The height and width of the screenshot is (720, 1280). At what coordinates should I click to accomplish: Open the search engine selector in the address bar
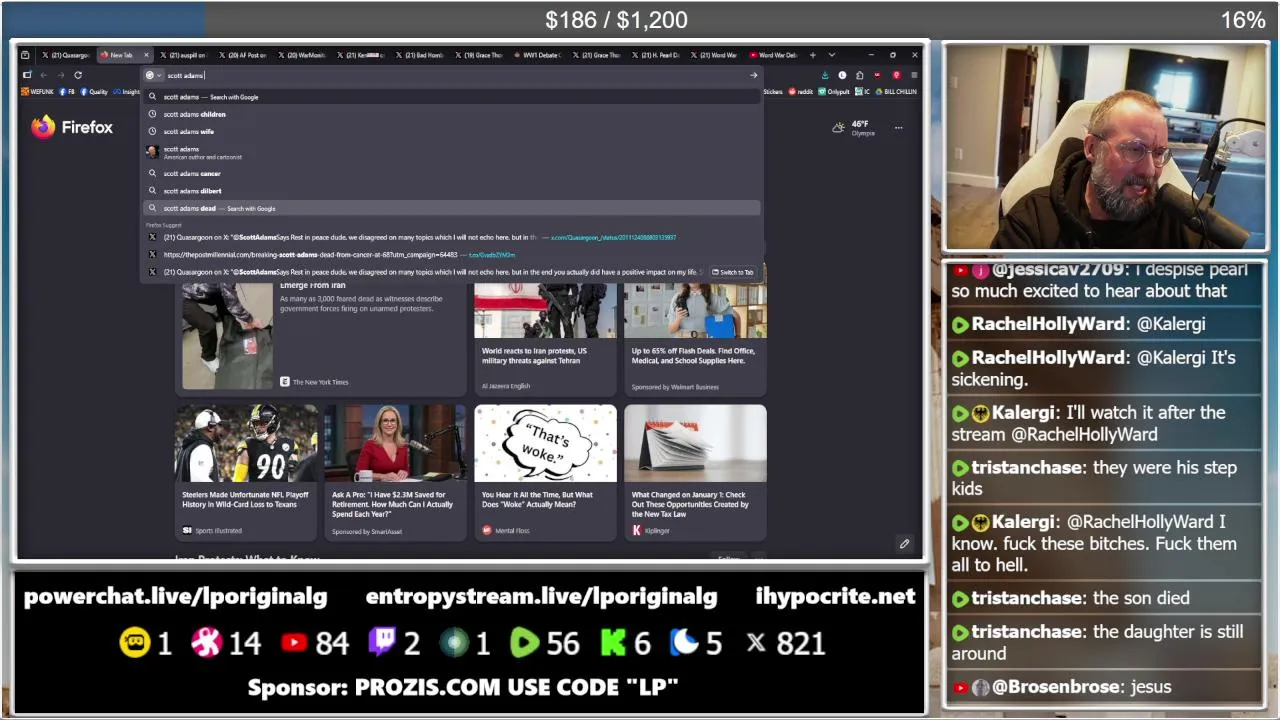(x=152, y=75)
